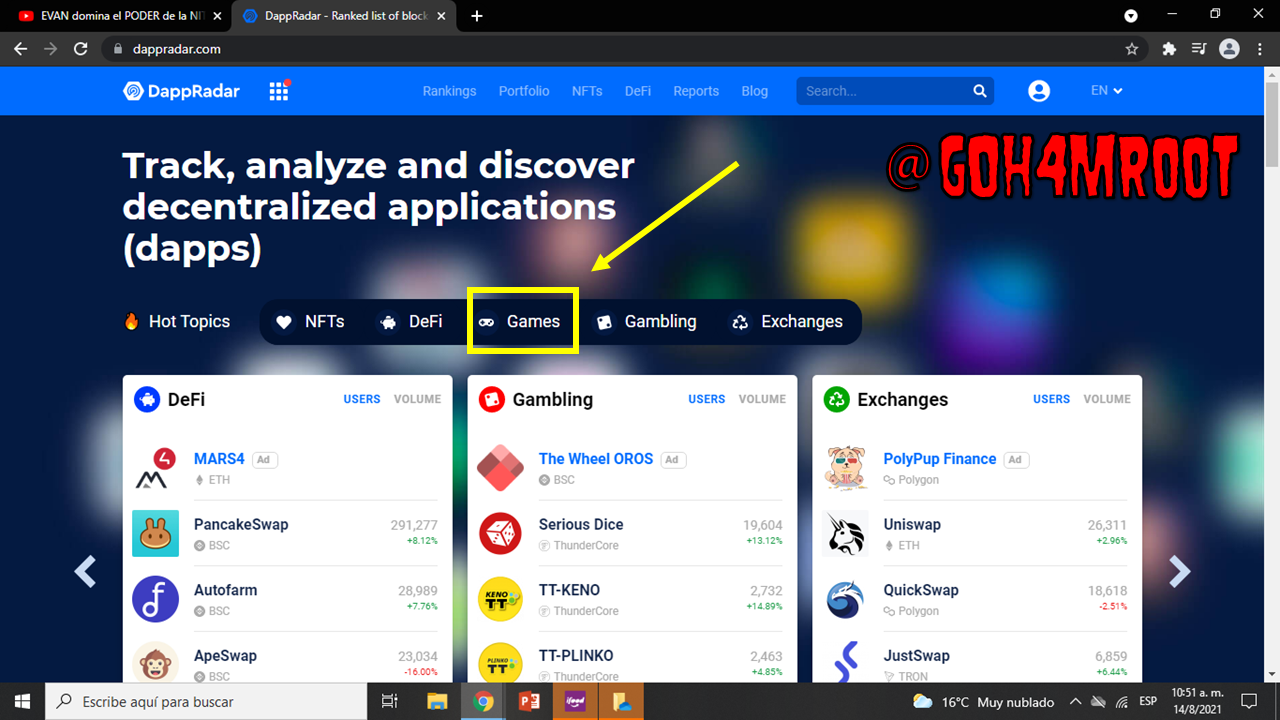The width and height of the screenshot is (1280, 720).
Task: Click the MARS4 logo icon
Action: pyautogui.click(x=155, y=468)
